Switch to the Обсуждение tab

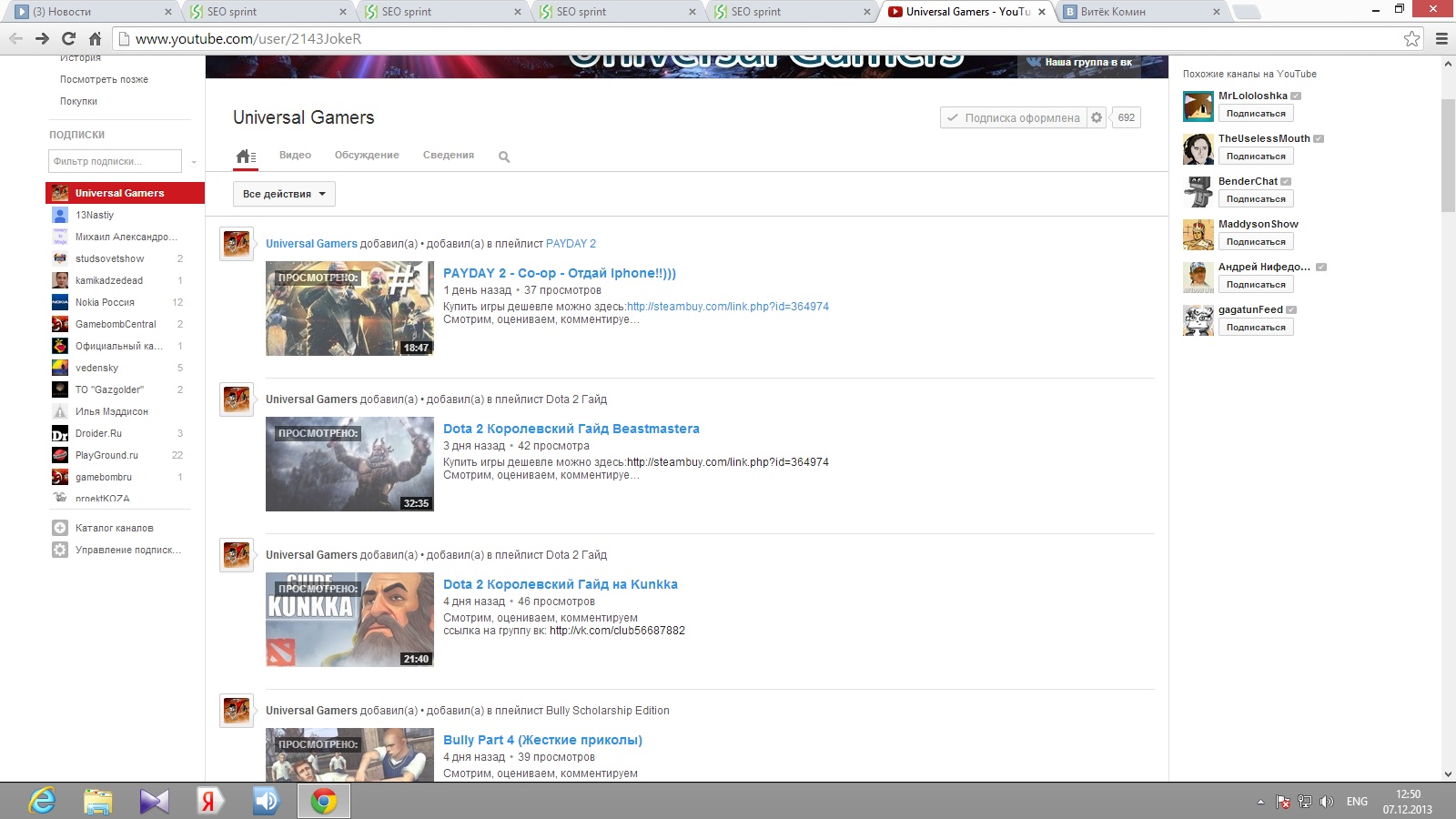[x=367, y=155]
